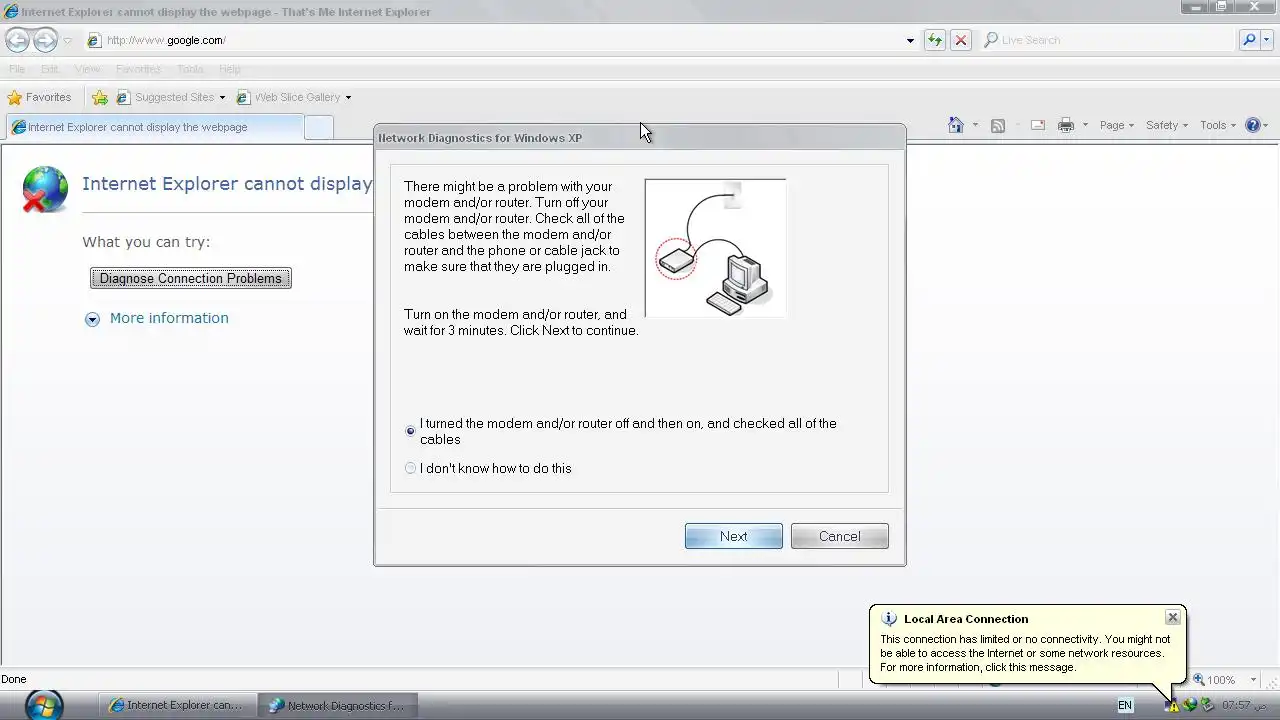Click the Home icon in command bar

pyautogui.click(x=956, y=125)
